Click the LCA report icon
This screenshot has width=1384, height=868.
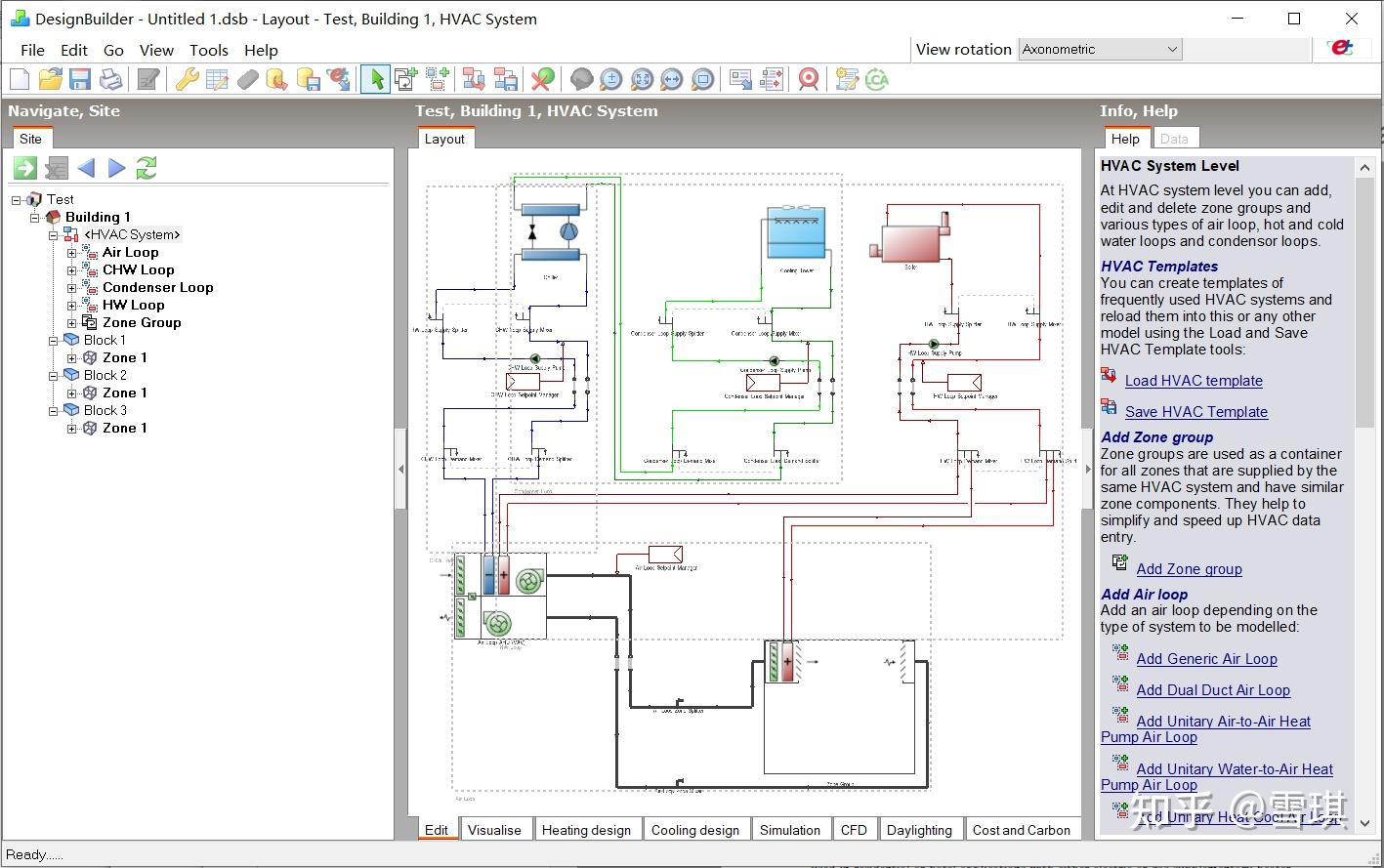coord(877,79)
